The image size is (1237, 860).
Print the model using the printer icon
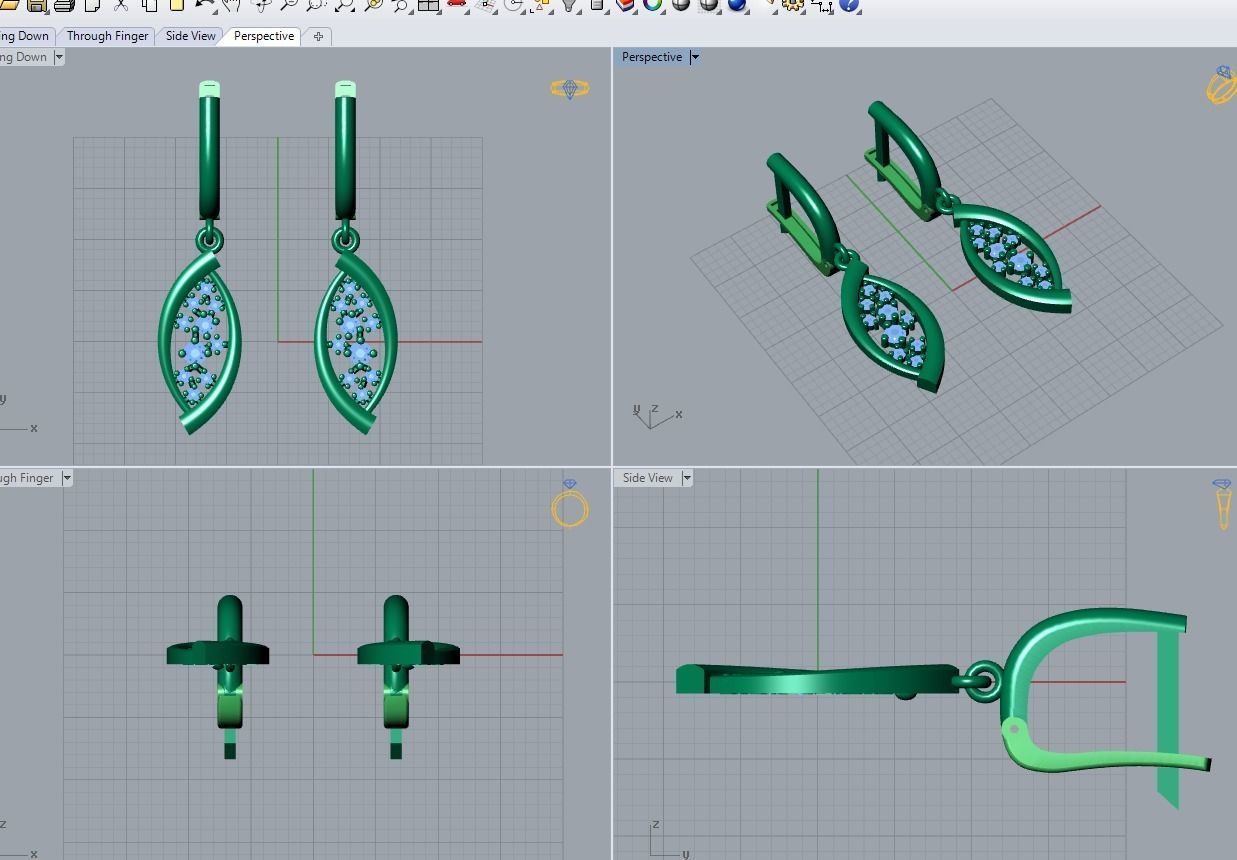(x=63, y=5)
